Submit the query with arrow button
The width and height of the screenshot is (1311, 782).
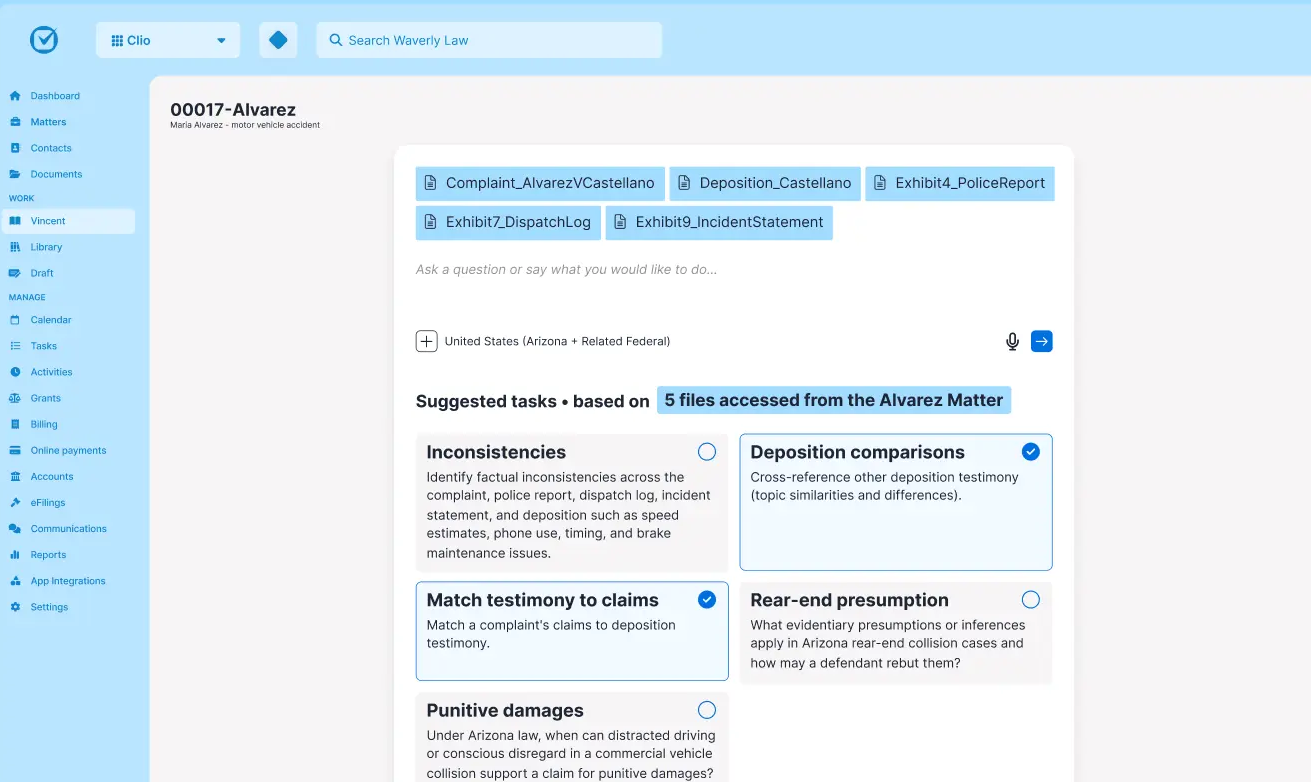pos(1041,341)
